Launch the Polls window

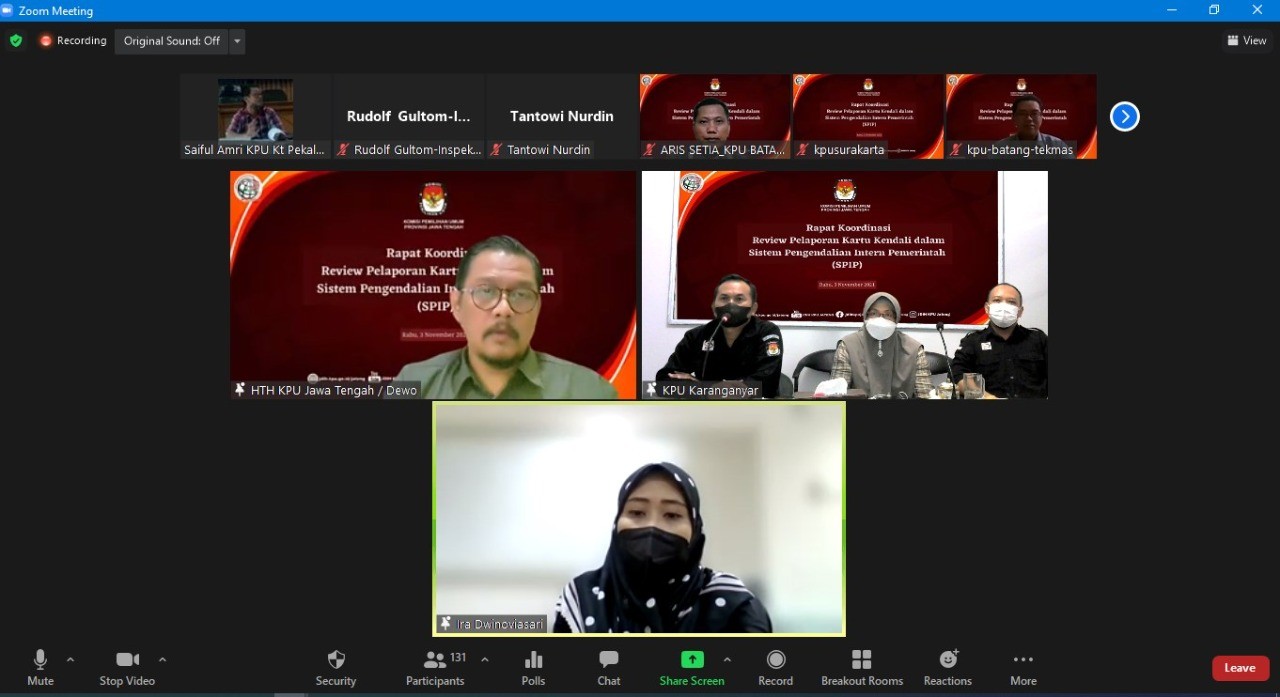click(533, 667)
